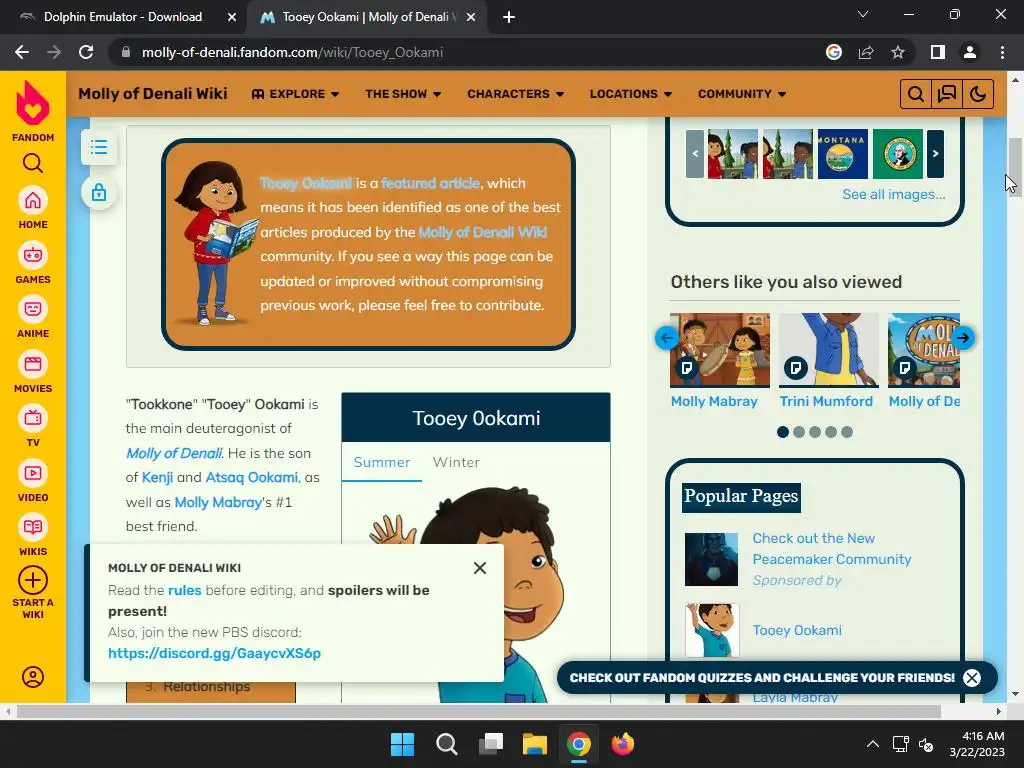Click the page lock icon
Viewport: 1024px width, 768px height.
99,193
